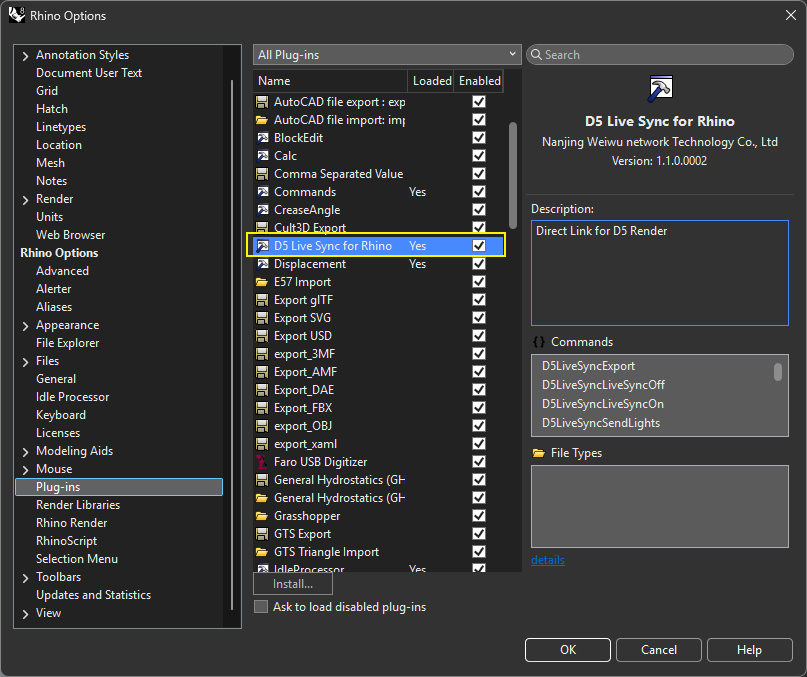Open the details link
807x677 pixels.
(548, 560)
